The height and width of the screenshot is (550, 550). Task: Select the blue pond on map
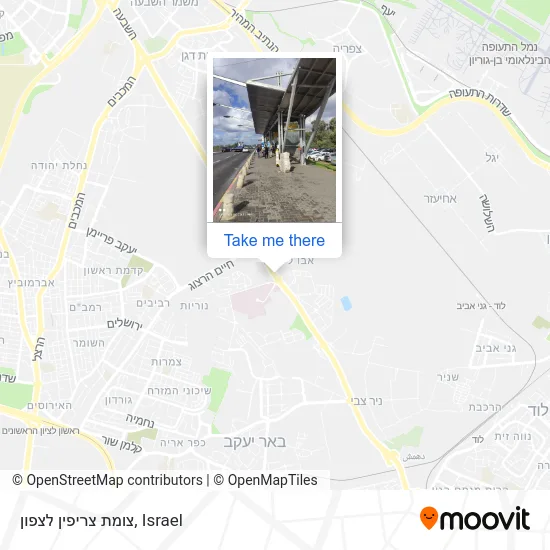[x=346, y=303]
